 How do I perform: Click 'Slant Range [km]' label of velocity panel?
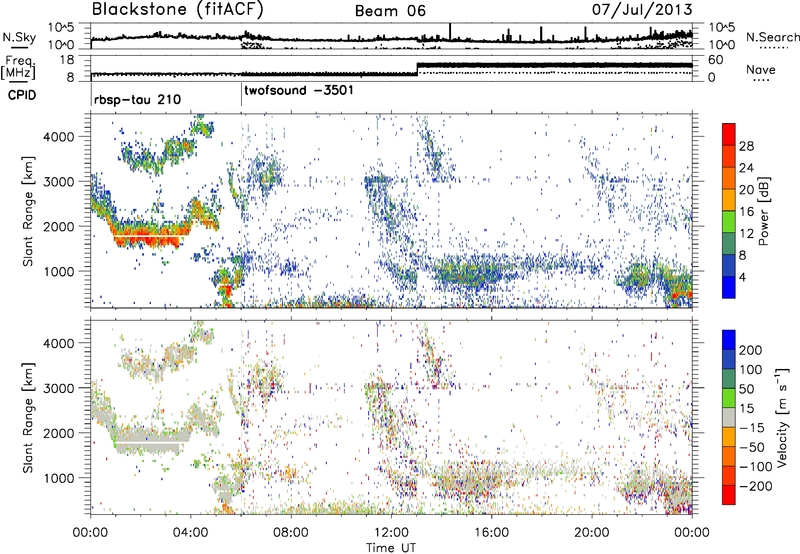[28, 417]
